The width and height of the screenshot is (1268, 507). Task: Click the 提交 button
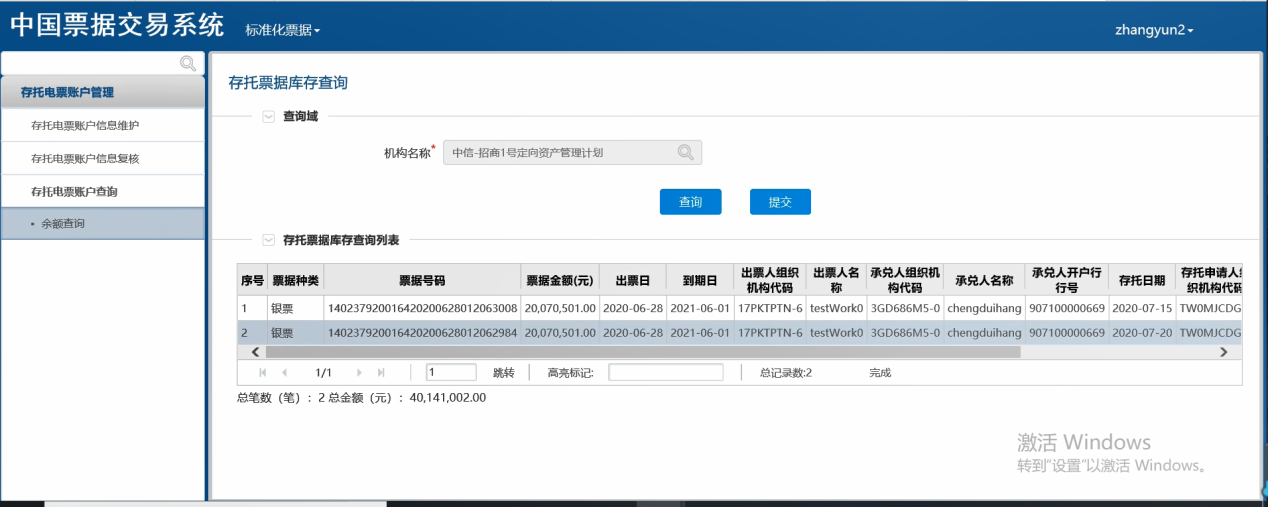tap(780, 202)
